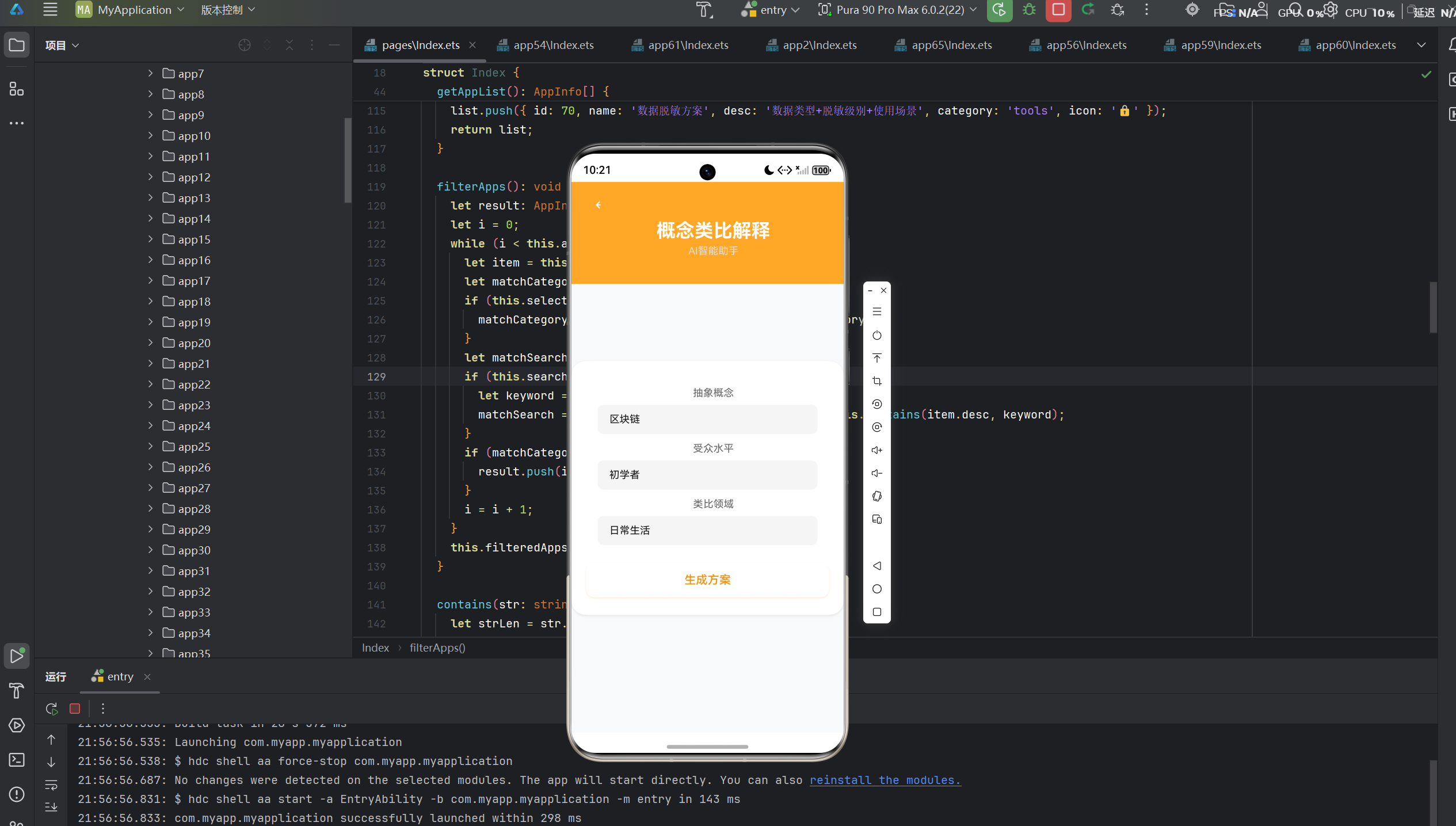This screenshot has height=826, width=1456.
Task: Decrease emulator volume
Action: click(877, 473)
